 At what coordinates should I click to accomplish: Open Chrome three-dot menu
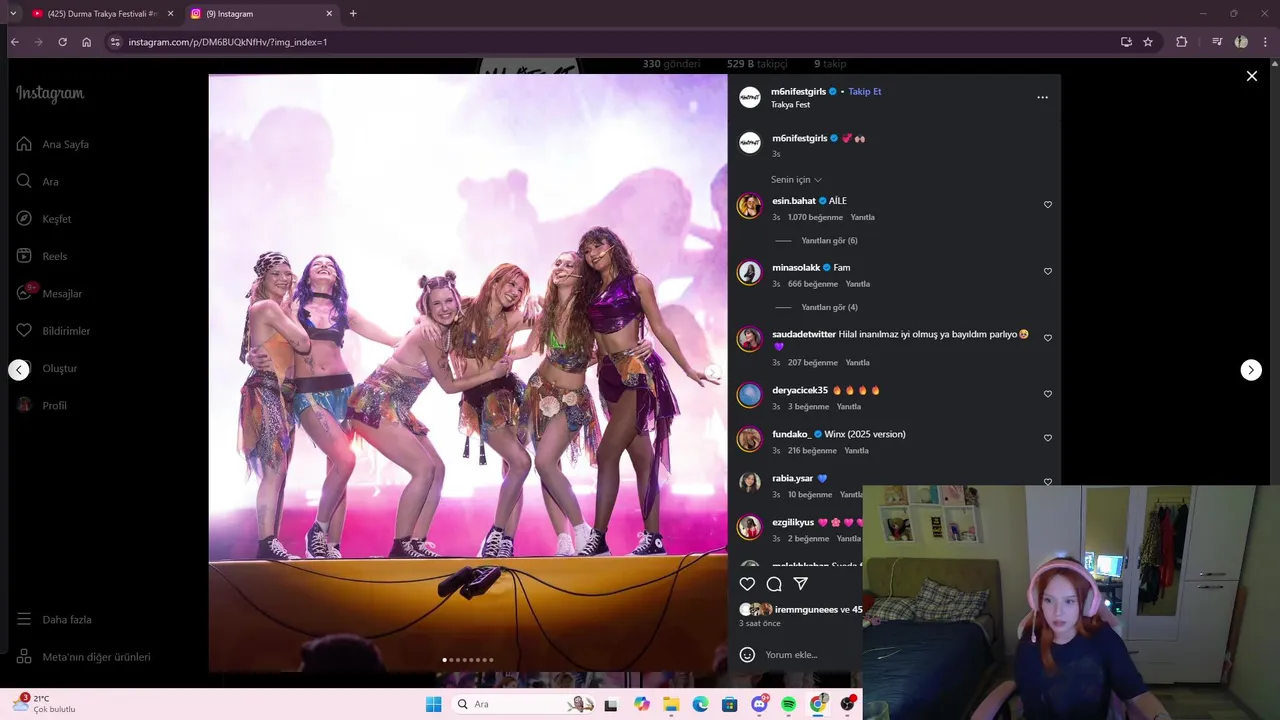click(x=1266, y=42)
